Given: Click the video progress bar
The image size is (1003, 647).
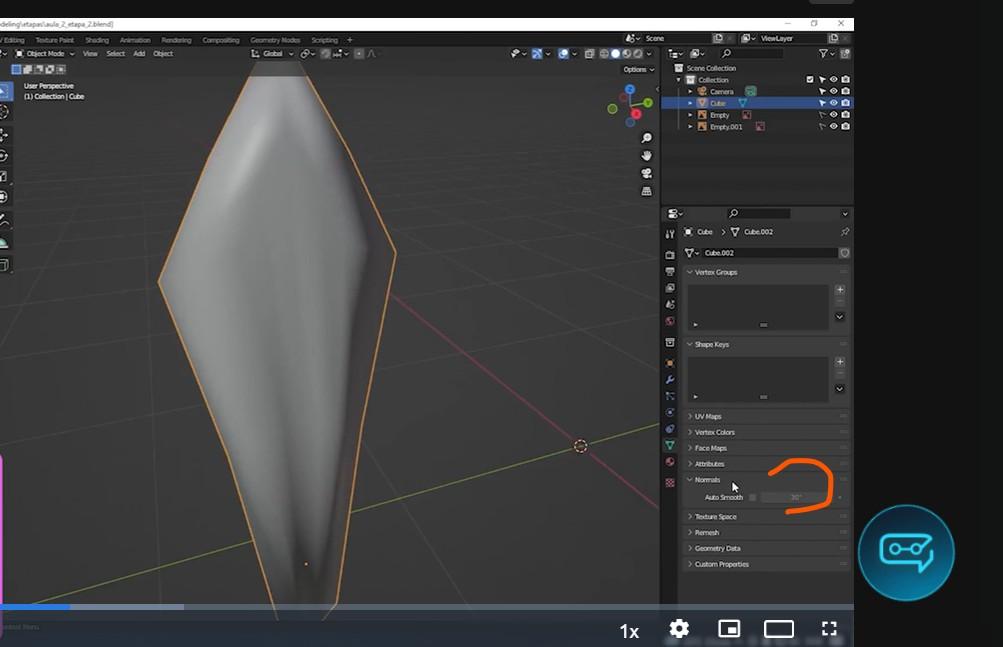Looking at the screenshot, I should (400, 607).
